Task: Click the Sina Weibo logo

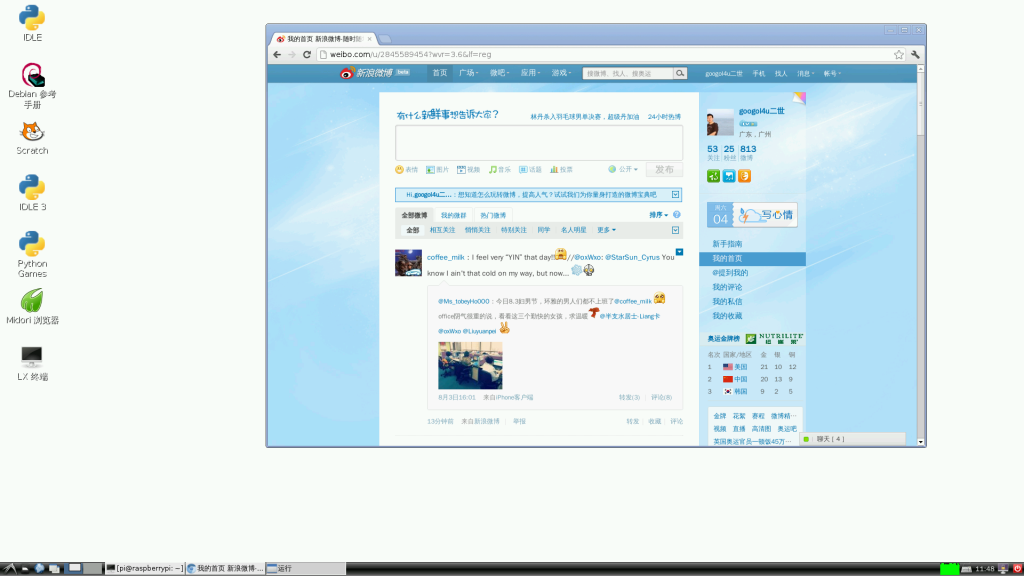Action: coord(374,72)
